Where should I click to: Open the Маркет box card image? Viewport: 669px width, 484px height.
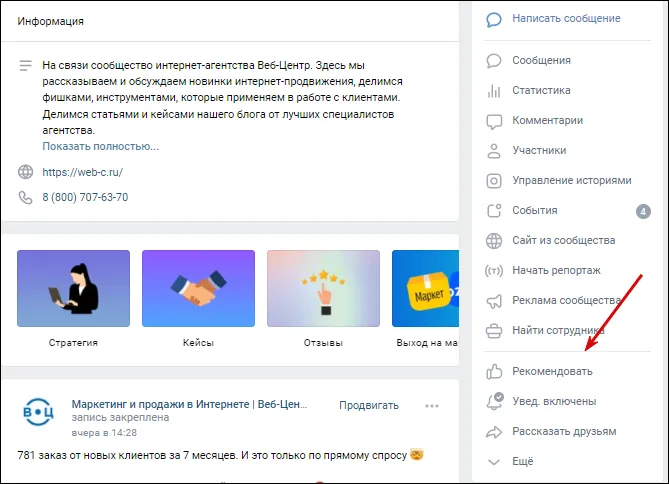[425, 289]
